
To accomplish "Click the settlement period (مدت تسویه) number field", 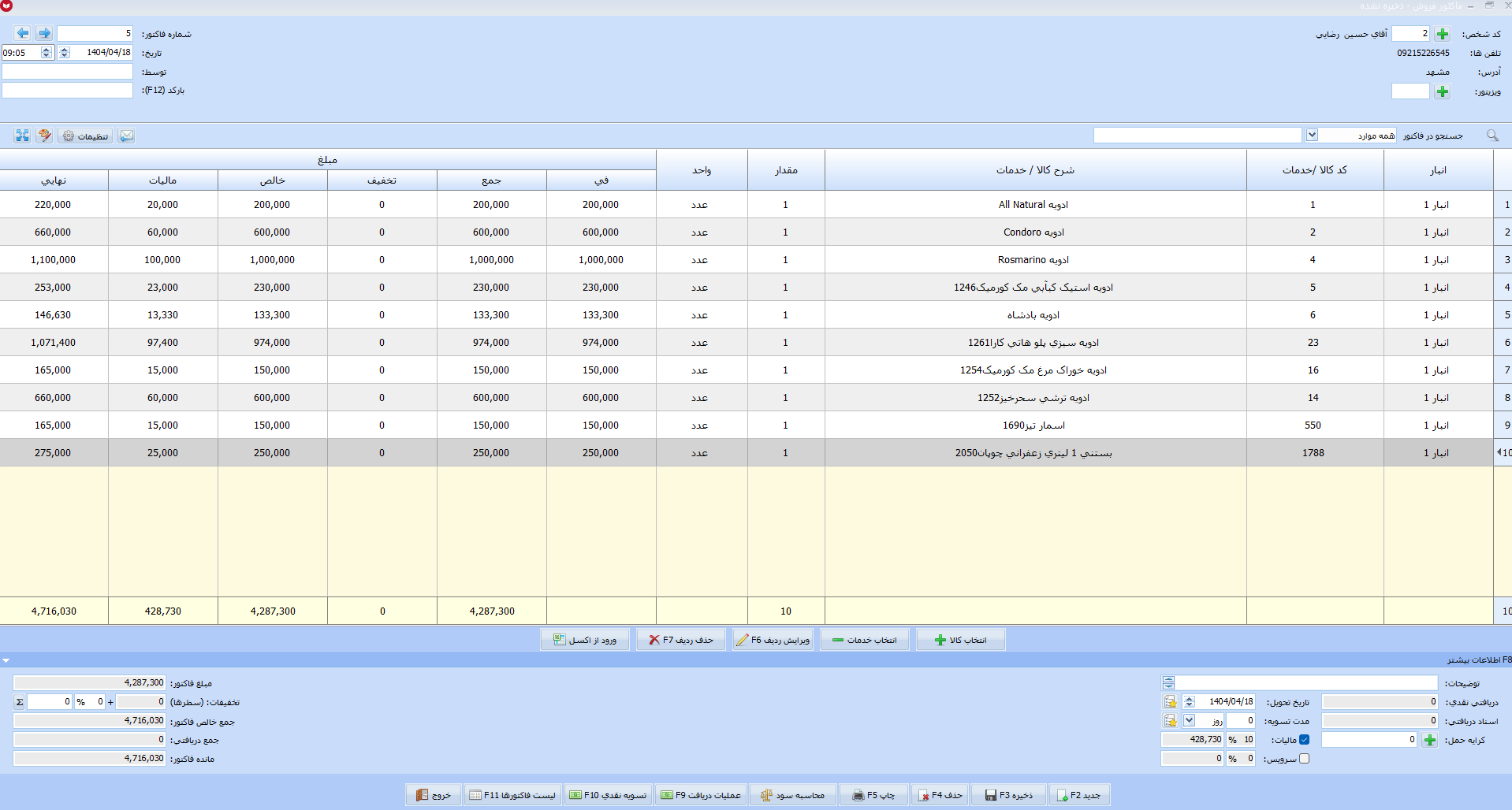I will [x=1241, y=720].
